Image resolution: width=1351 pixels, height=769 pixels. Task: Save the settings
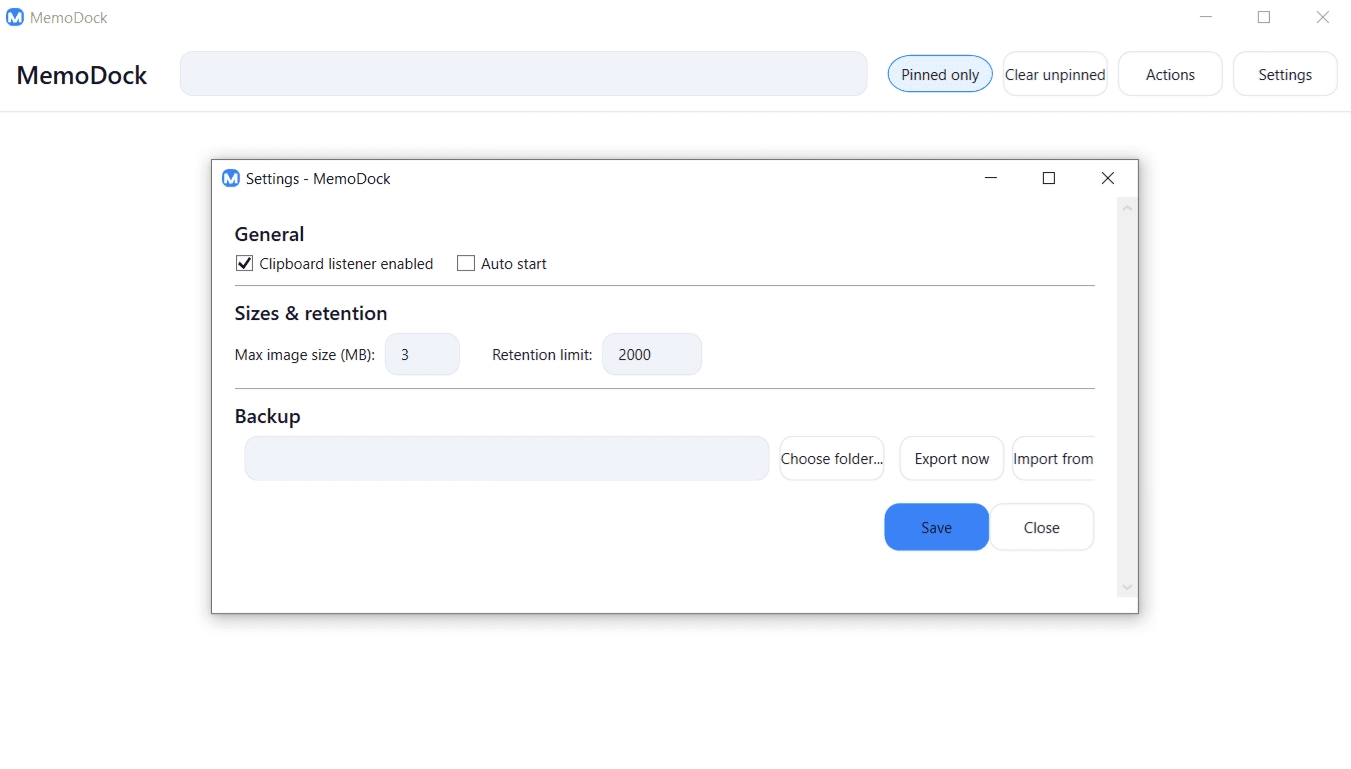[x=936, y=528]
